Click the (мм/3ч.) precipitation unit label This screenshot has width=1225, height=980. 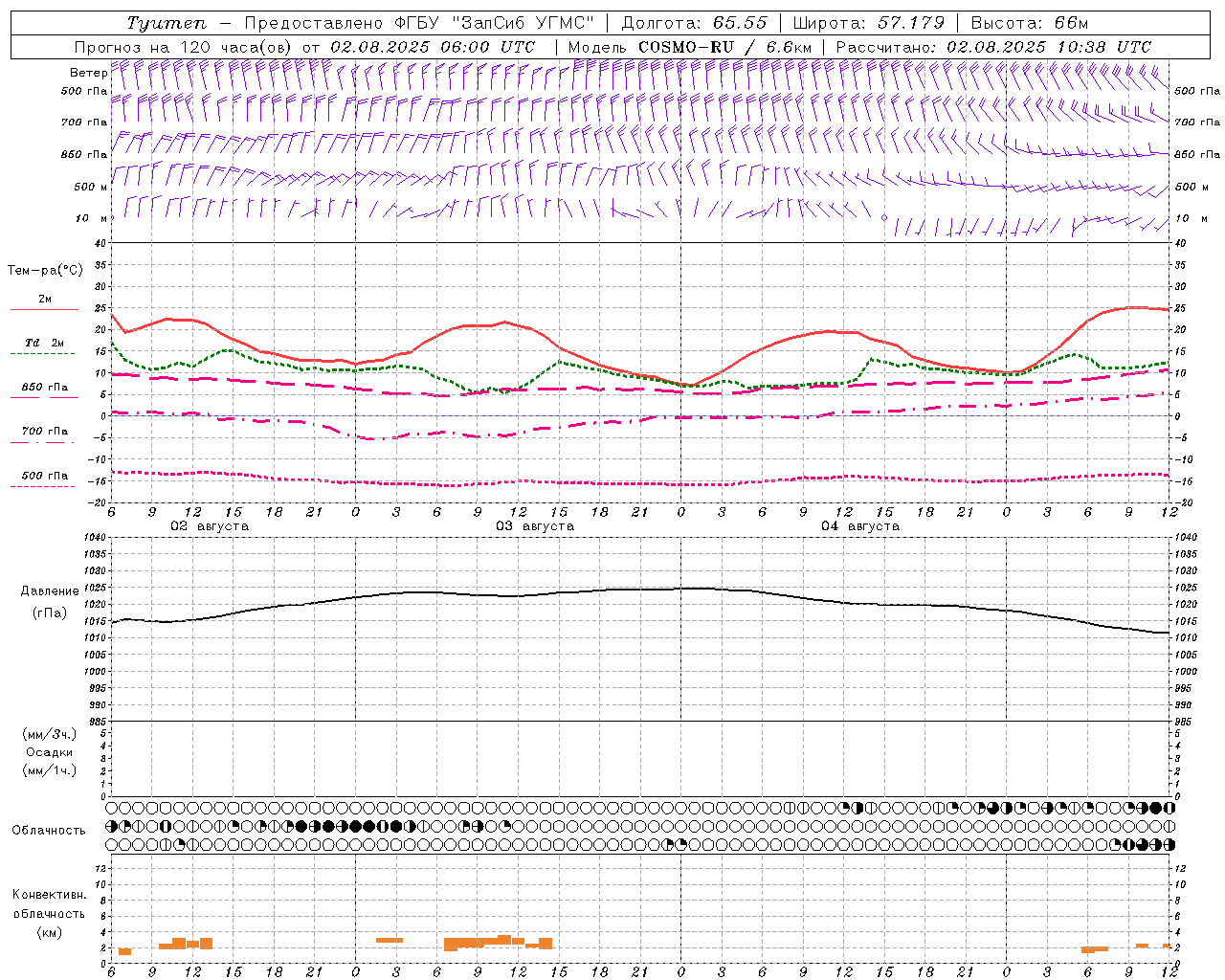click(x=50, y=735)
